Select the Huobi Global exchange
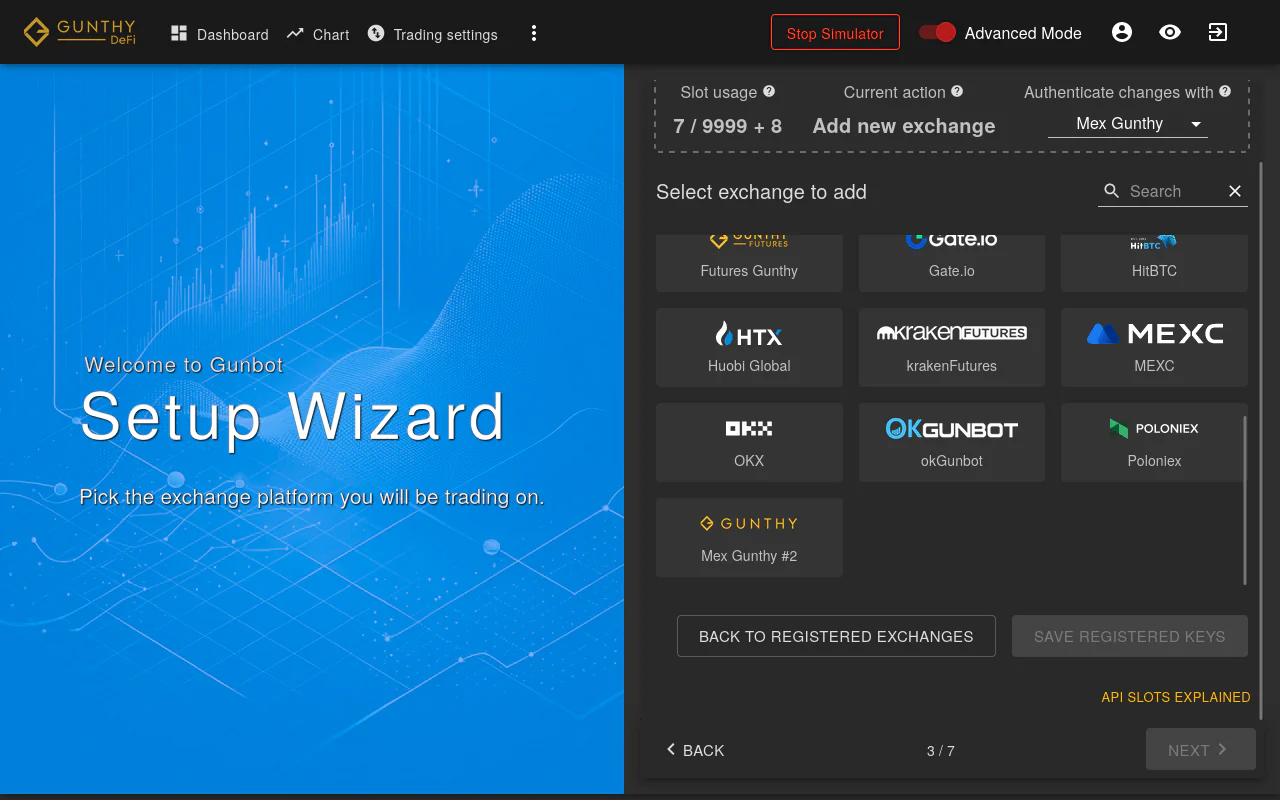This screenshot has height=800, width=1280. (x=749, y=347)
